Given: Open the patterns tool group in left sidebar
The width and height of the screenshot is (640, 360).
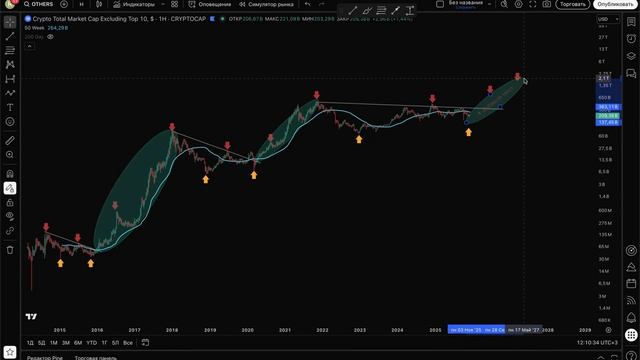Looking at the screenshot, I should [10, 64].
